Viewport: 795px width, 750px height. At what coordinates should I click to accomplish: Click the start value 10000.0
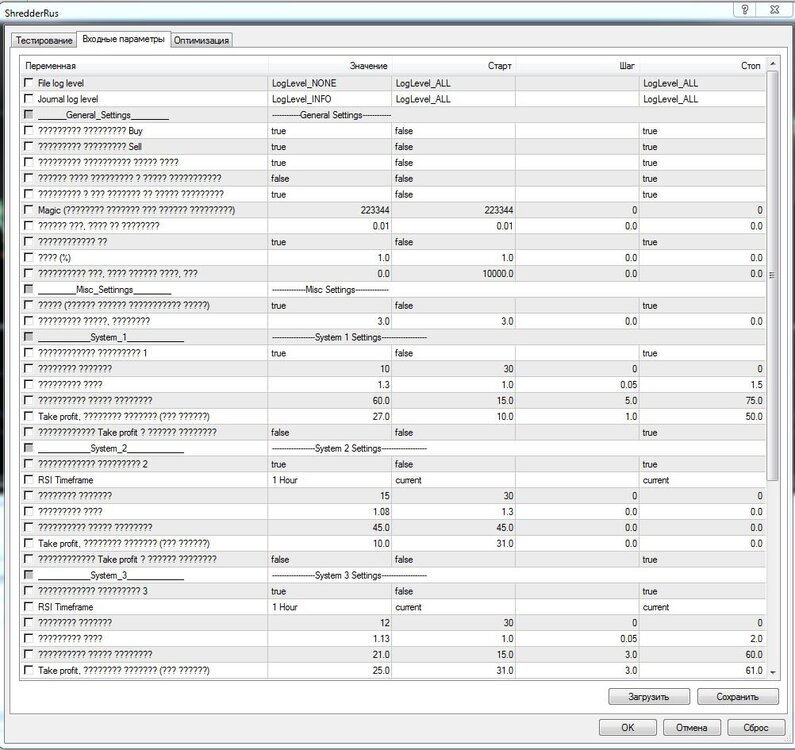point(497,273)
